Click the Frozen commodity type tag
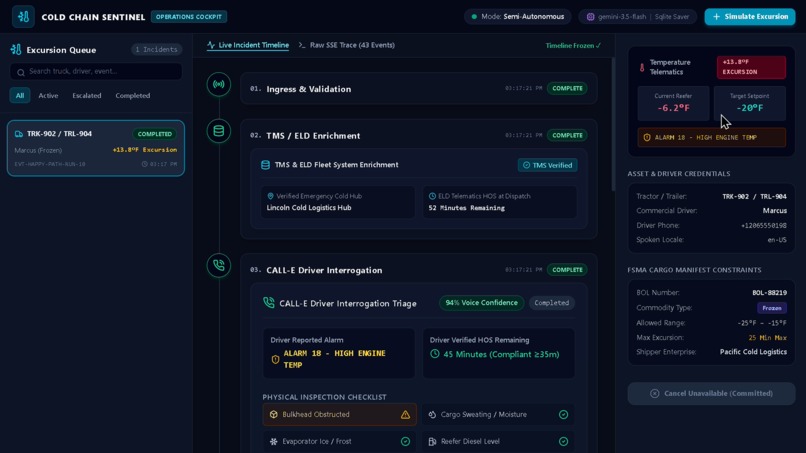 [772, 307]
